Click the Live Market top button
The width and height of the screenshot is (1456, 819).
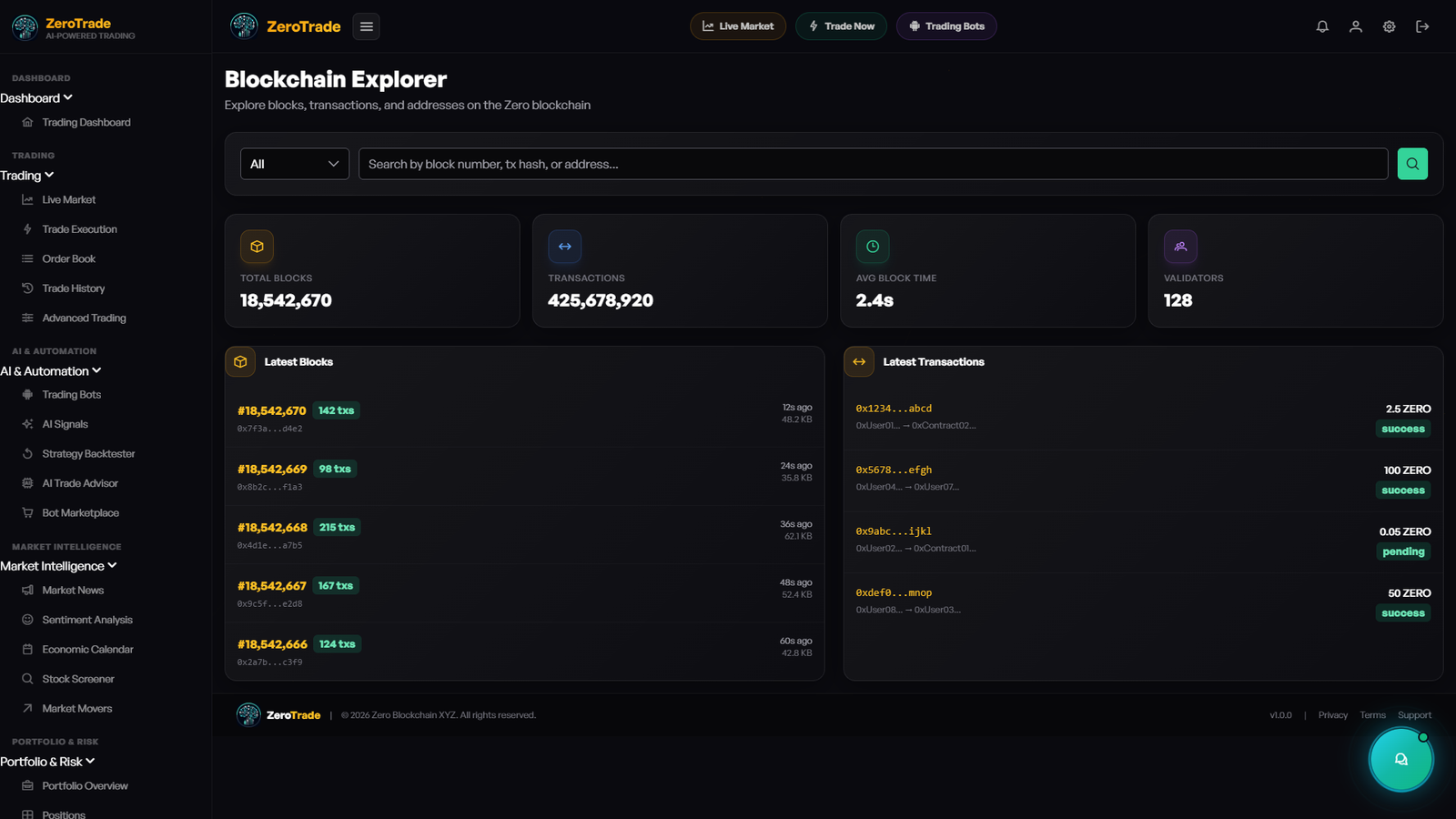tap(738, 26)
